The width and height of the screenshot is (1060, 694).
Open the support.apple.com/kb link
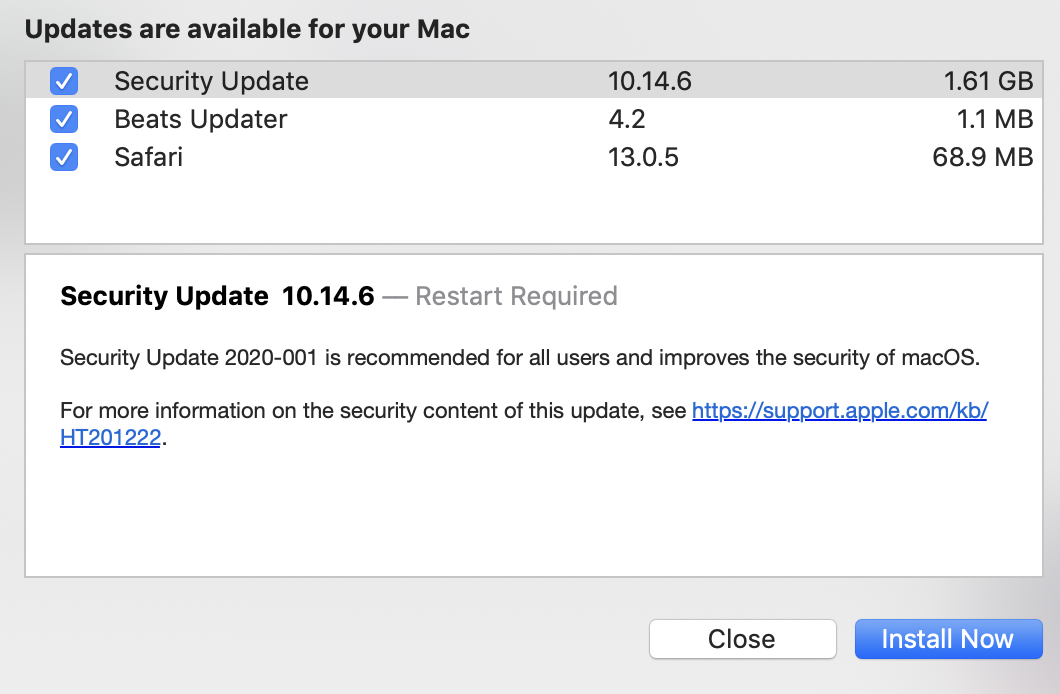[839, 411]
